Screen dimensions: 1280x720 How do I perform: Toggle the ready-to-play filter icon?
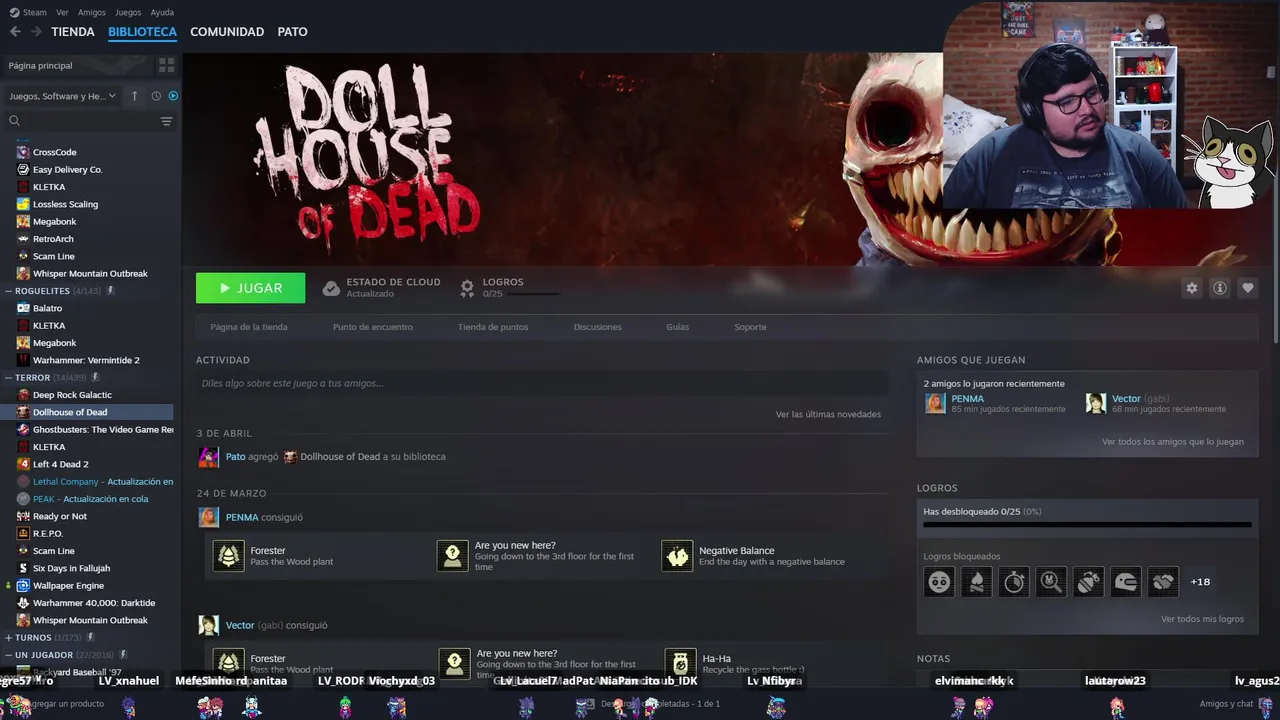[173, 96]
